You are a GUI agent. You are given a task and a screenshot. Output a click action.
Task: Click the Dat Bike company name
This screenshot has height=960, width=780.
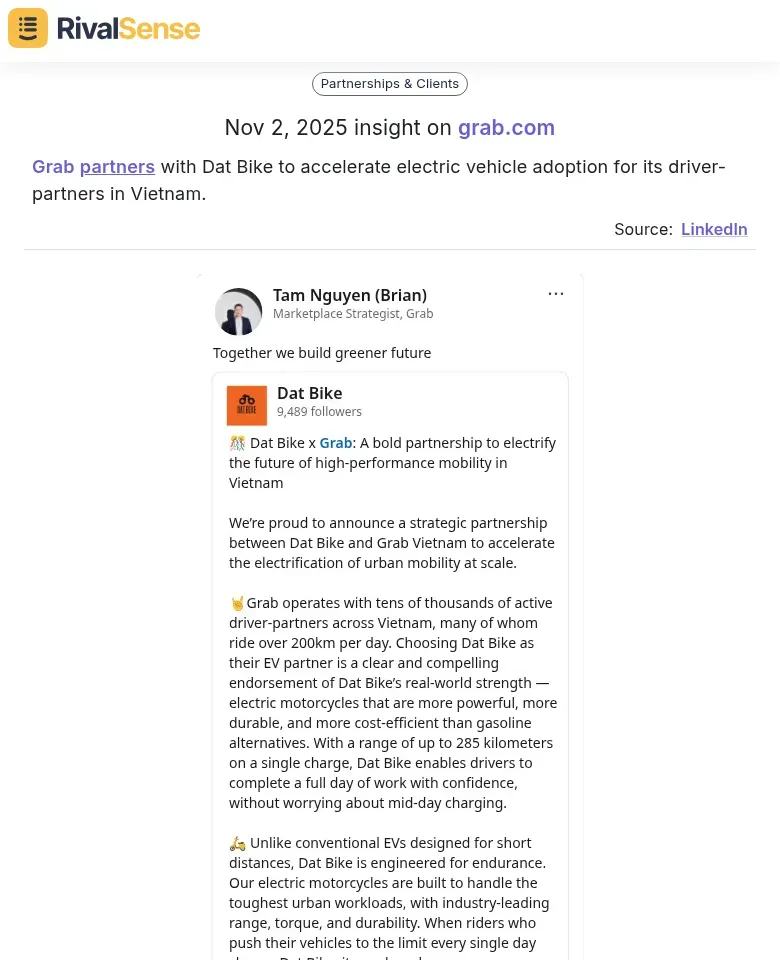pos(309,393)
